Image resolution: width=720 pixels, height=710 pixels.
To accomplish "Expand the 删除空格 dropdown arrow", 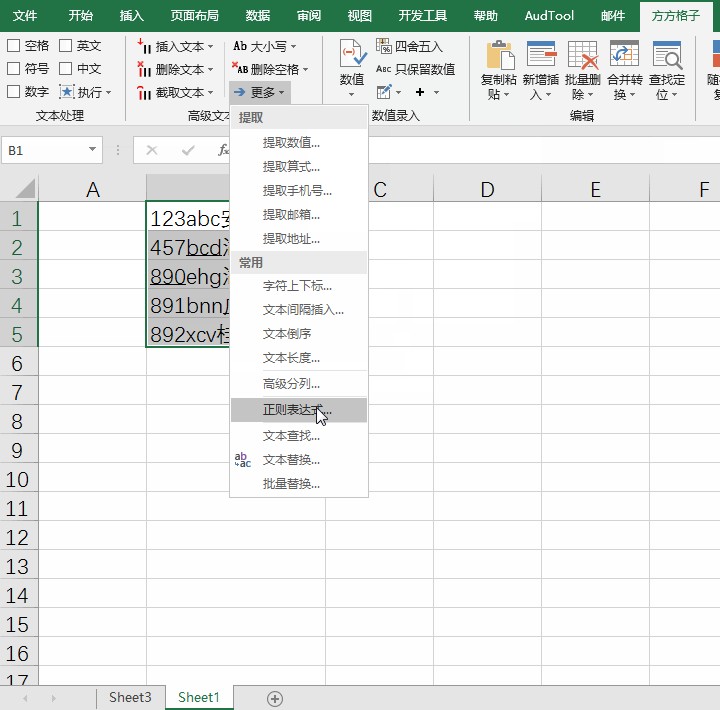I will click(305, 70).
